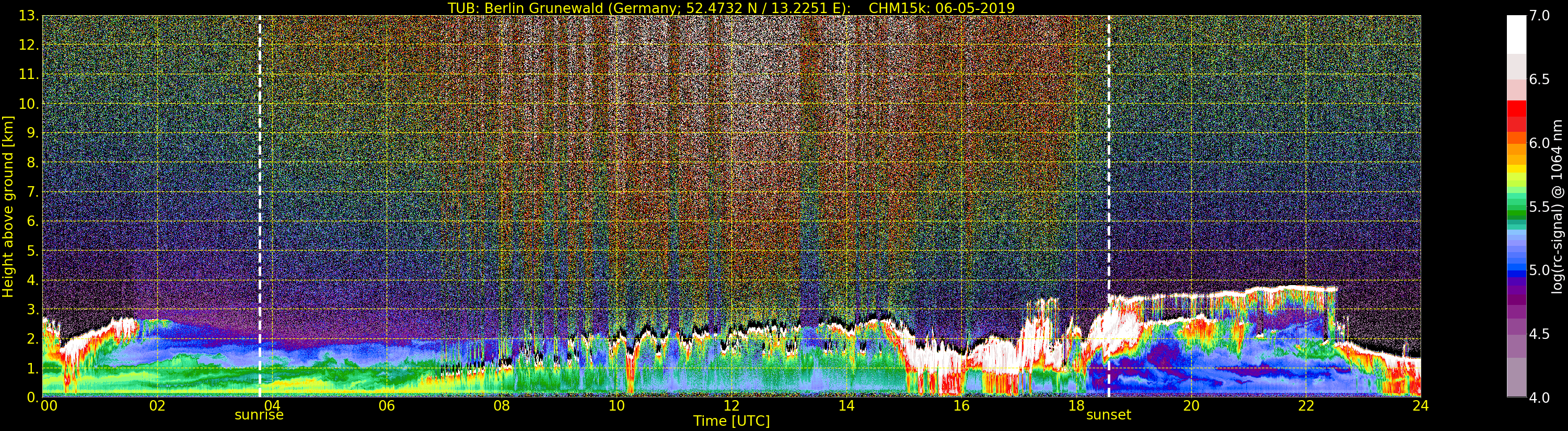Click the white dashed sunrise marker line
The width and height of the screenshot is (1568, 431).
(260, 183)
